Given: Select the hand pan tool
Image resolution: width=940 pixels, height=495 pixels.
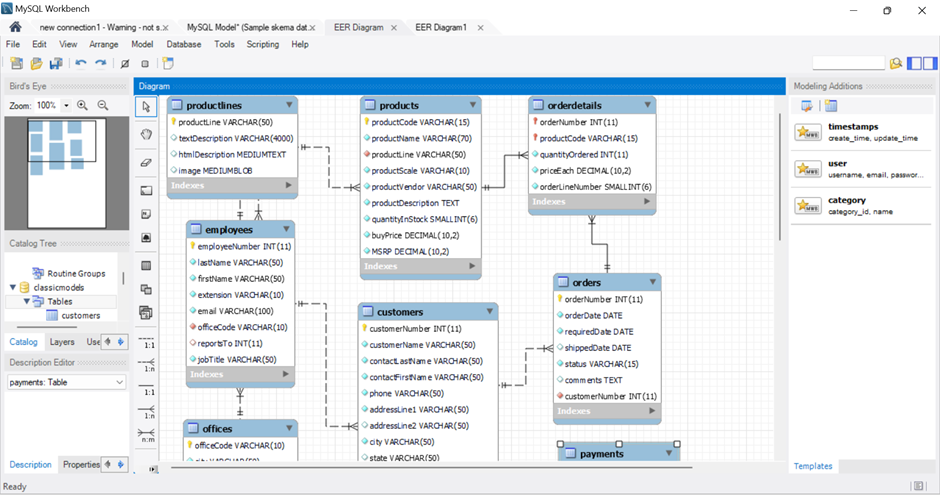Looking at the screenshot, I should 146,134.
